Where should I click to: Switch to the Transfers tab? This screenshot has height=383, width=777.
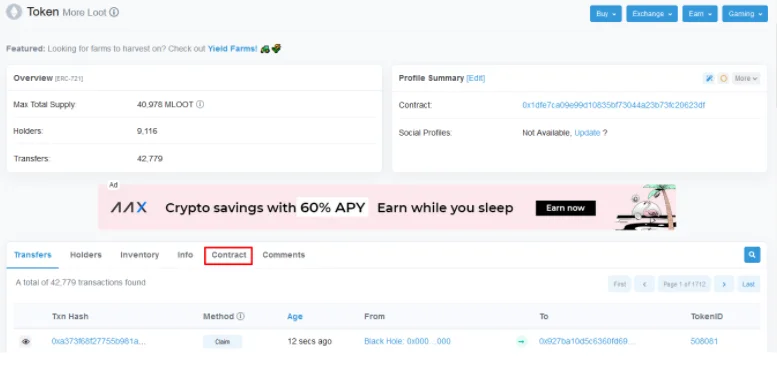tap(33, 255)
